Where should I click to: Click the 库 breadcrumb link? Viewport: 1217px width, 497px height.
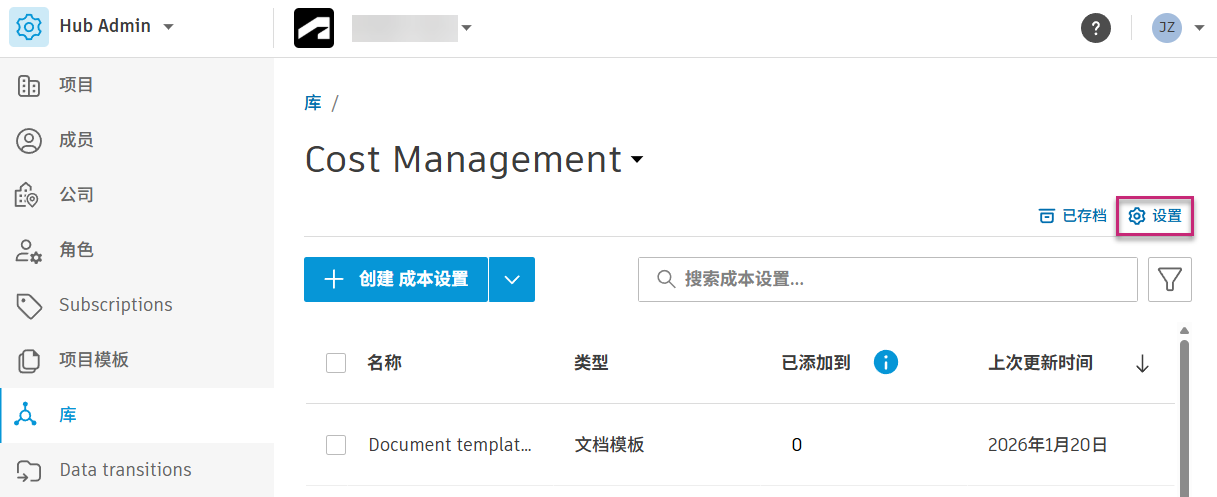point(313,103)
